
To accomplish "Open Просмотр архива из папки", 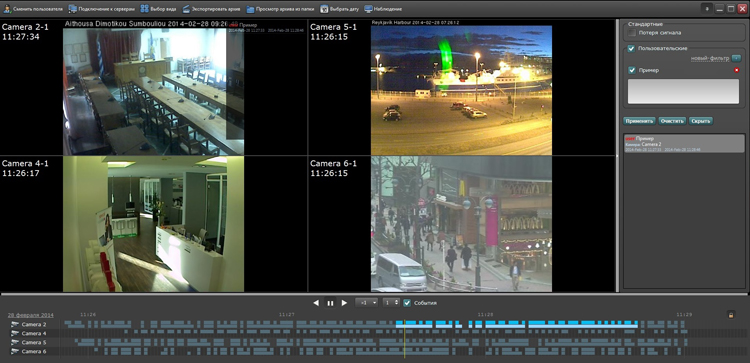I will 281,9.
